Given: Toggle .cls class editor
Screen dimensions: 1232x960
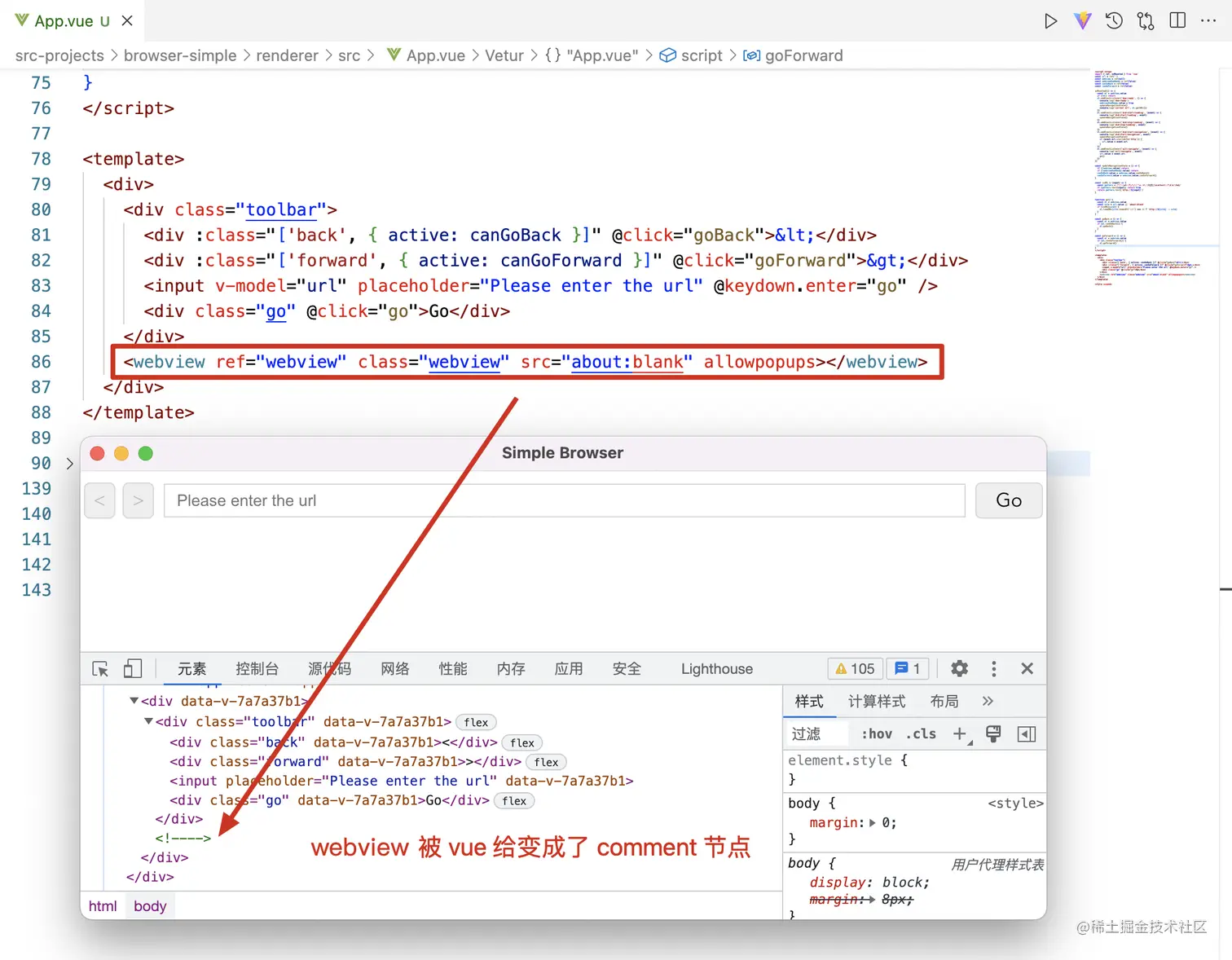Looking at the screenshot, I should [921, 734].
